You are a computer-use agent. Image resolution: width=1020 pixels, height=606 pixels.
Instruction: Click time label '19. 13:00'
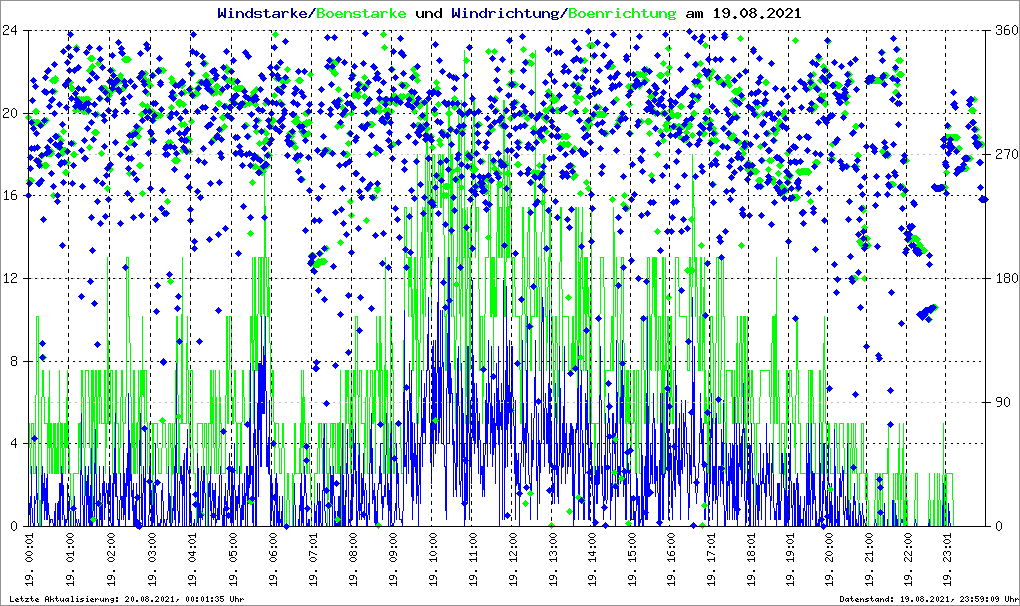552,559
